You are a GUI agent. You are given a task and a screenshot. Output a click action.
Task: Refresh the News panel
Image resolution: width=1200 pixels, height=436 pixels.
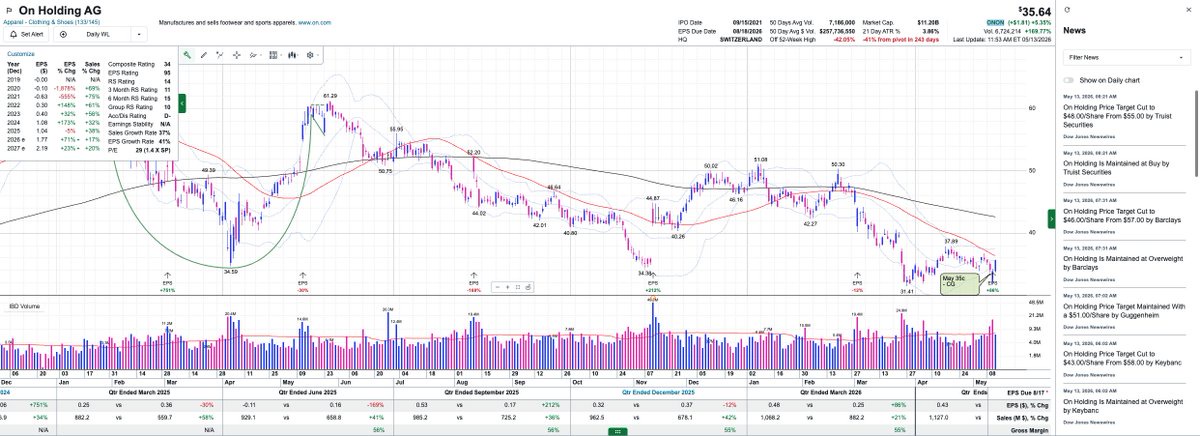pyautogui.click(x=1069, y=8)
